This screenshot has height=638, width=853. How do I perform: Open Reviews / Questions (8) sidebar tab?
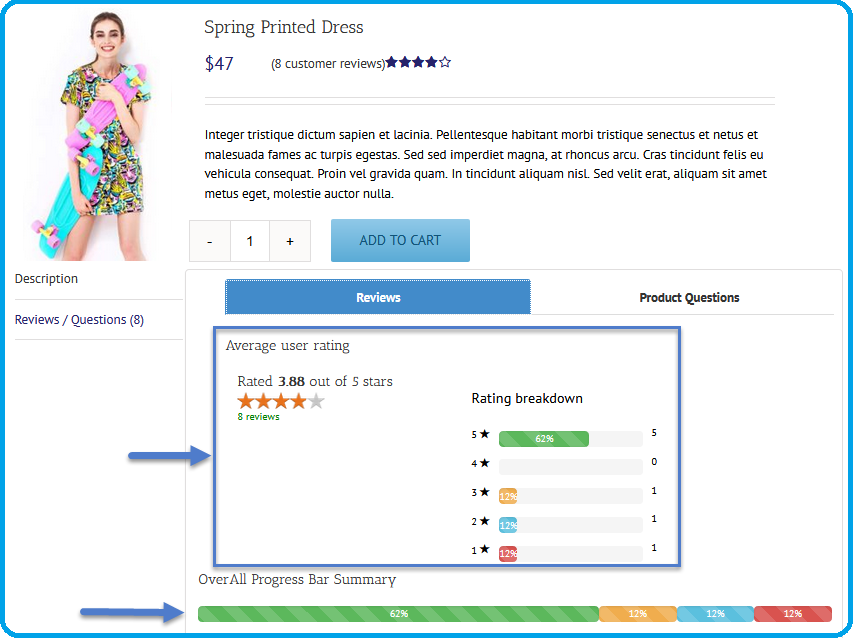[x=79, y=320]
